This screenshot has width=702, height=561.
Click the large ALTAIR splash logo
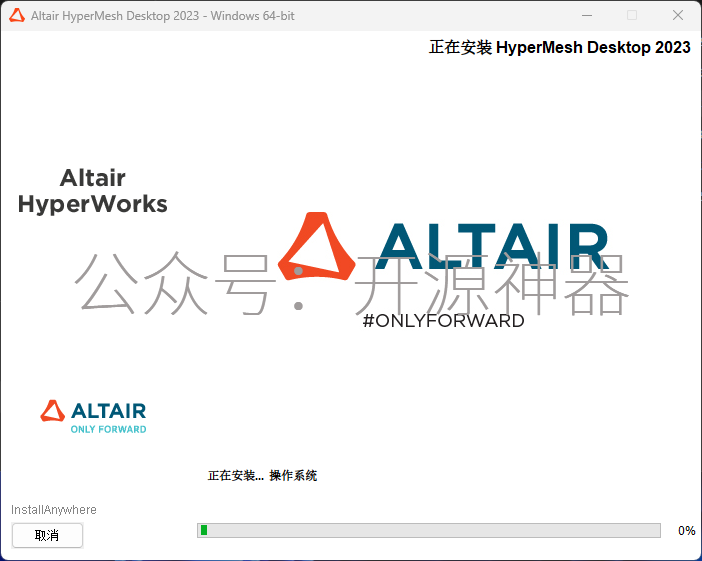tap(443, 245)
